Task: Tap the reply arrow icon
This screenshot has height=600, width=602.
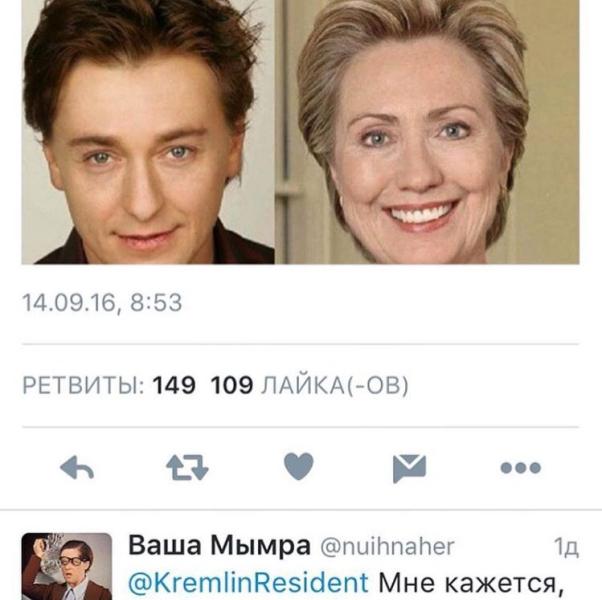Action: pos(77,468)
